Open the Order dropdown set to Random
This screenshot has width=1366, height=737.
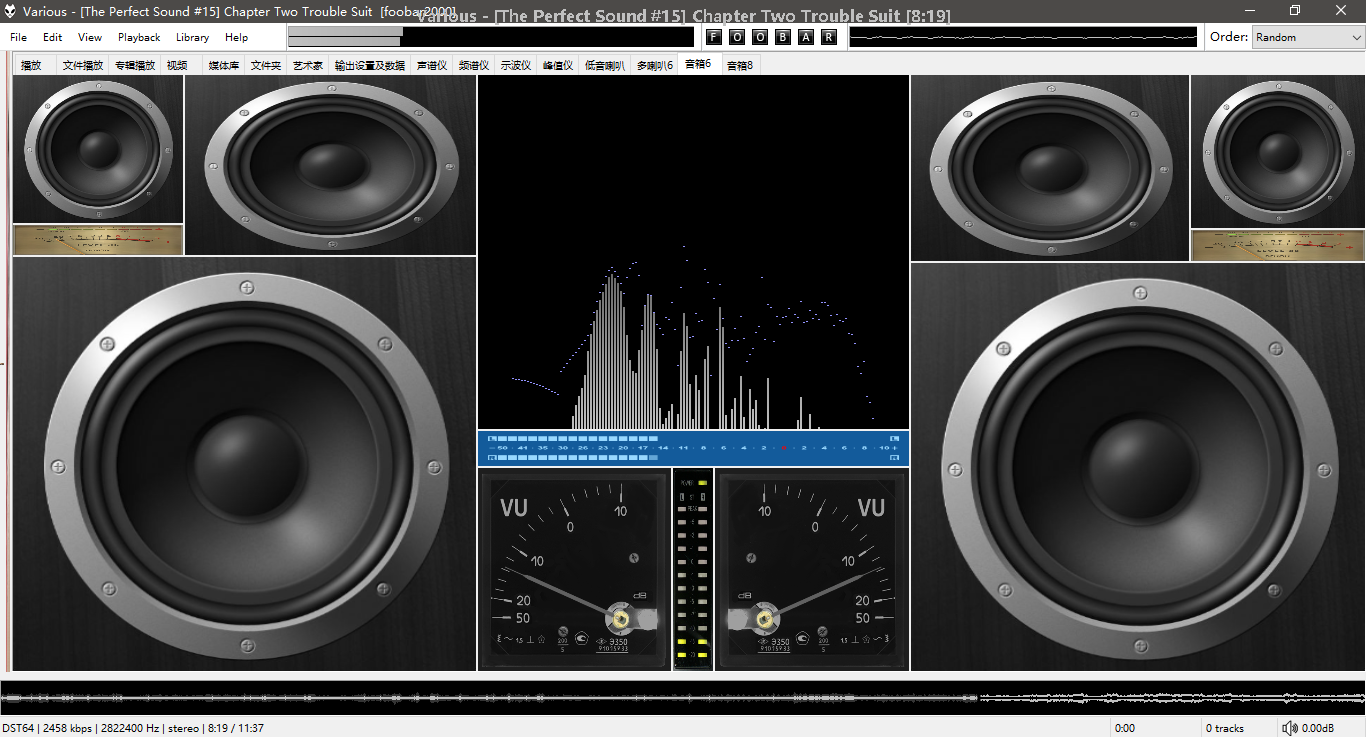click(x=1307, y=37)
